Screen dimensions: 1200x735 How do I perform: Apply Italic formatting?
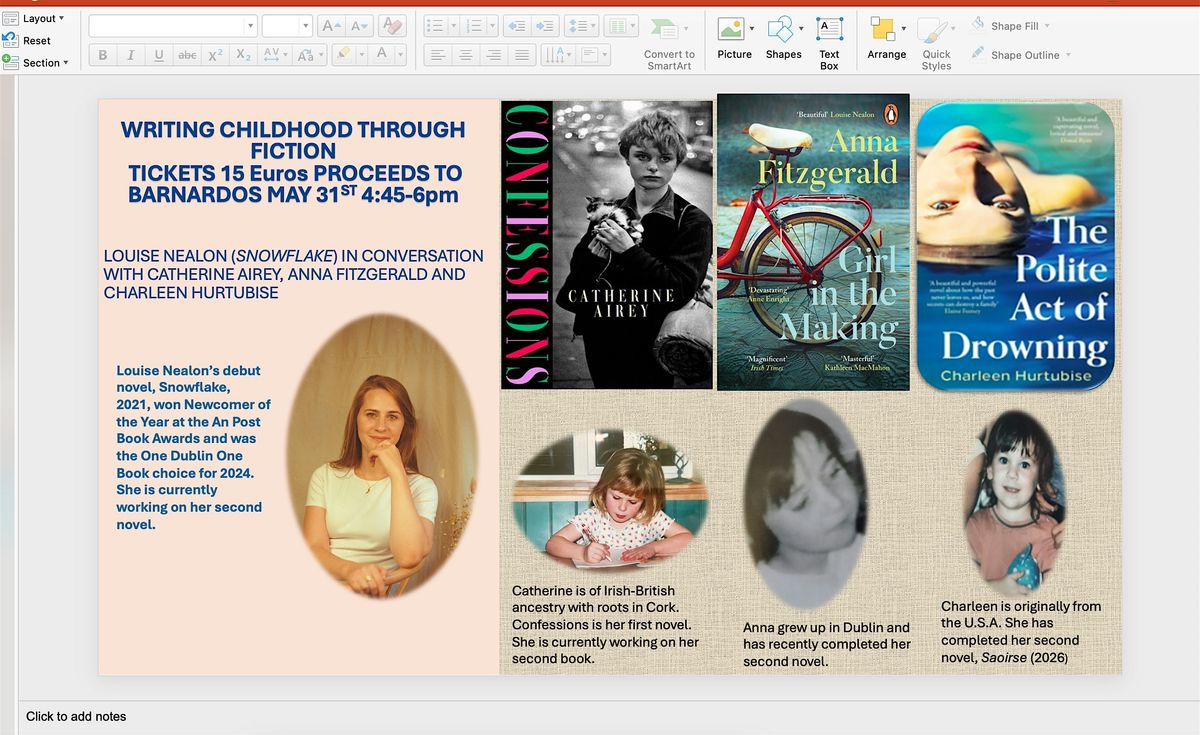131,56
